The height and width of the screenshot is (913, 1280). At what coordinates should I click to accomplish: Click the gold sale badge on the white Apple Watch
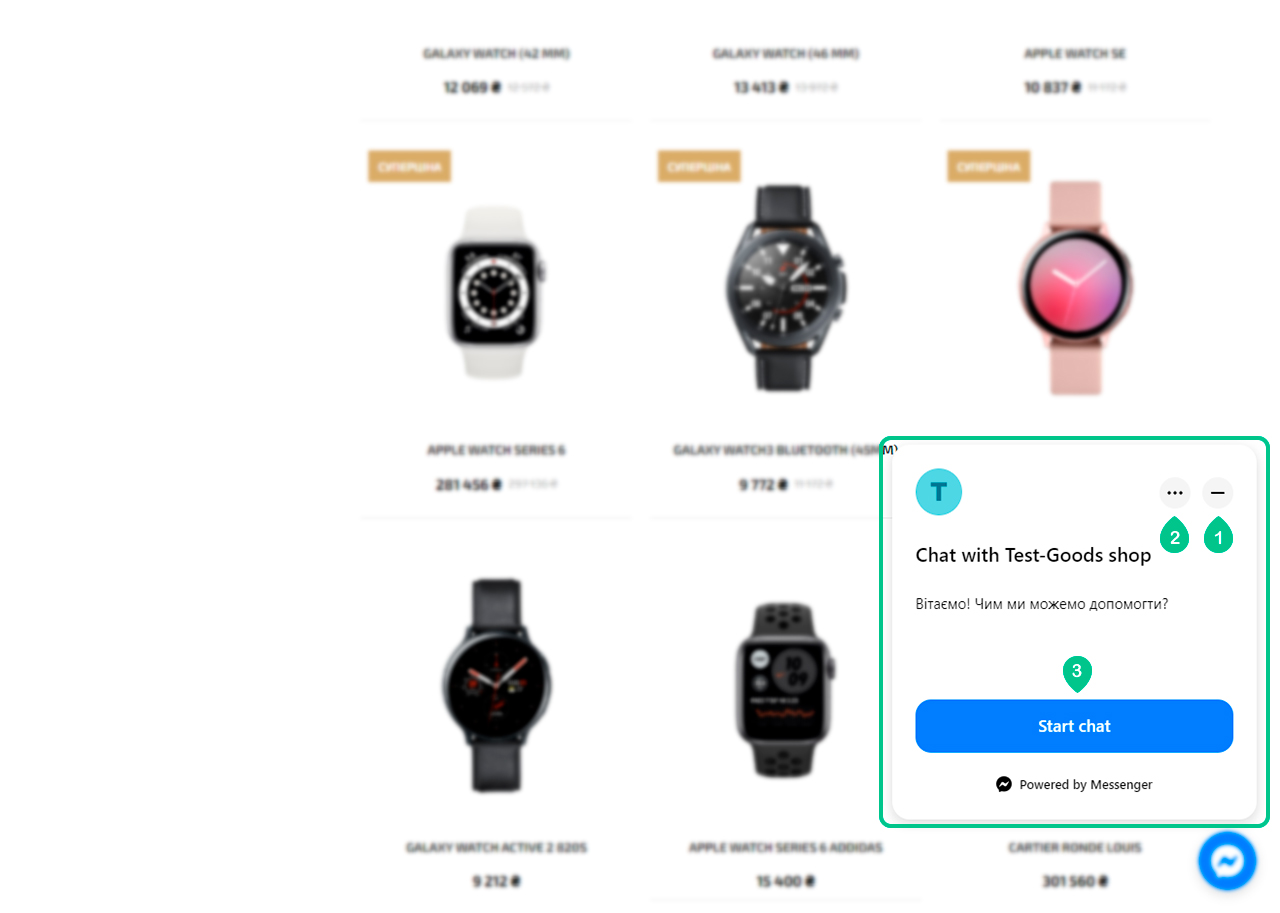click(x=409, y=166)
